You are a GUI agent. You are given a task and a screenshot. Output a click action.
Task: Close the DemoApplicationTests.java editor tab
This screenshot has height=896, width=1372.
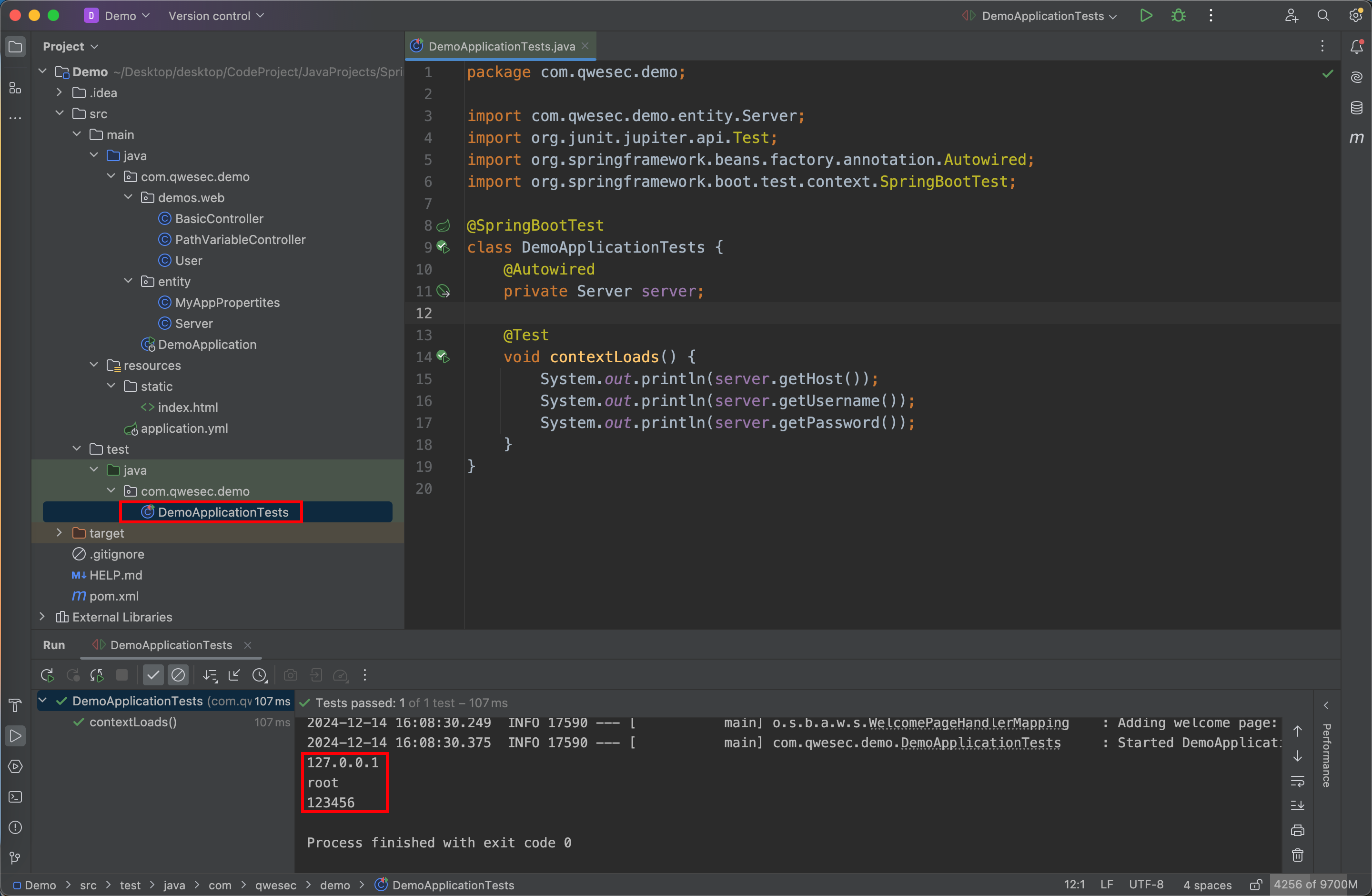(585, 46)
